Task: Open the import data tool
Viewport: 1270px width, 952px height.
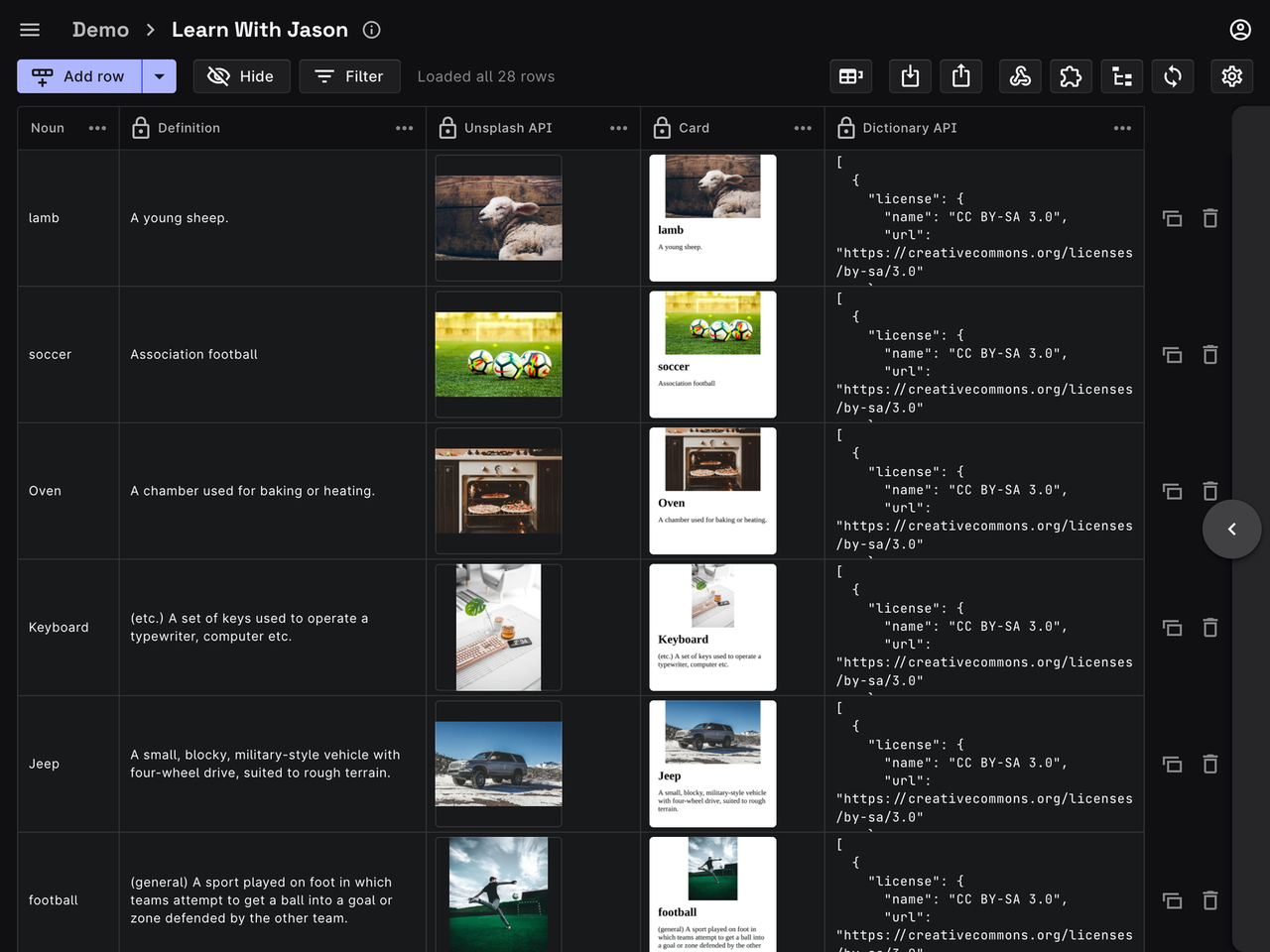Action: point(910,76)
